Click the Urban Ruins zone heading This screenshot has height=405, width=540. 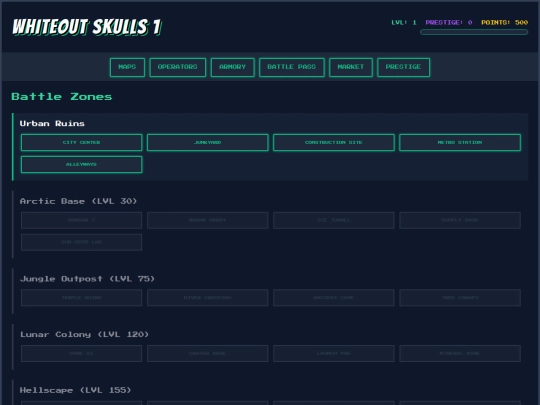[x=52, y=123]
